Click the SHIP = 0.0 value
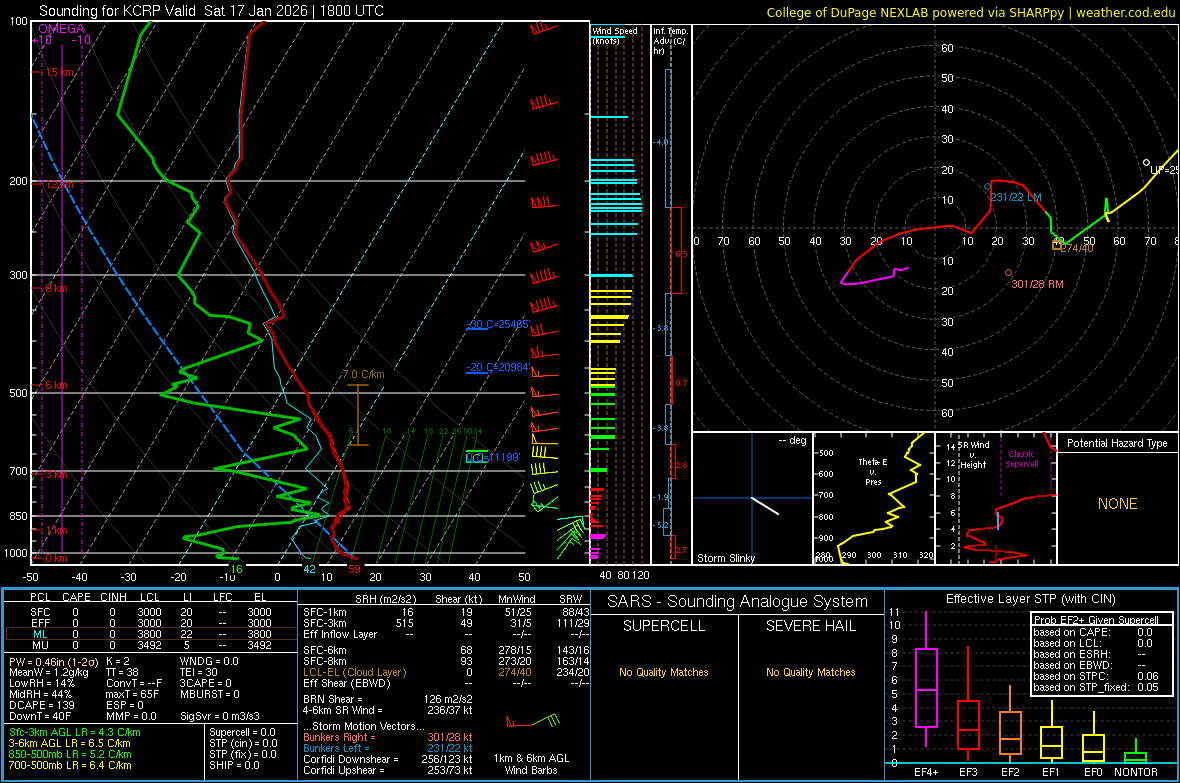The height and width of the screenshot is (783, 1180). coord(234,765)
